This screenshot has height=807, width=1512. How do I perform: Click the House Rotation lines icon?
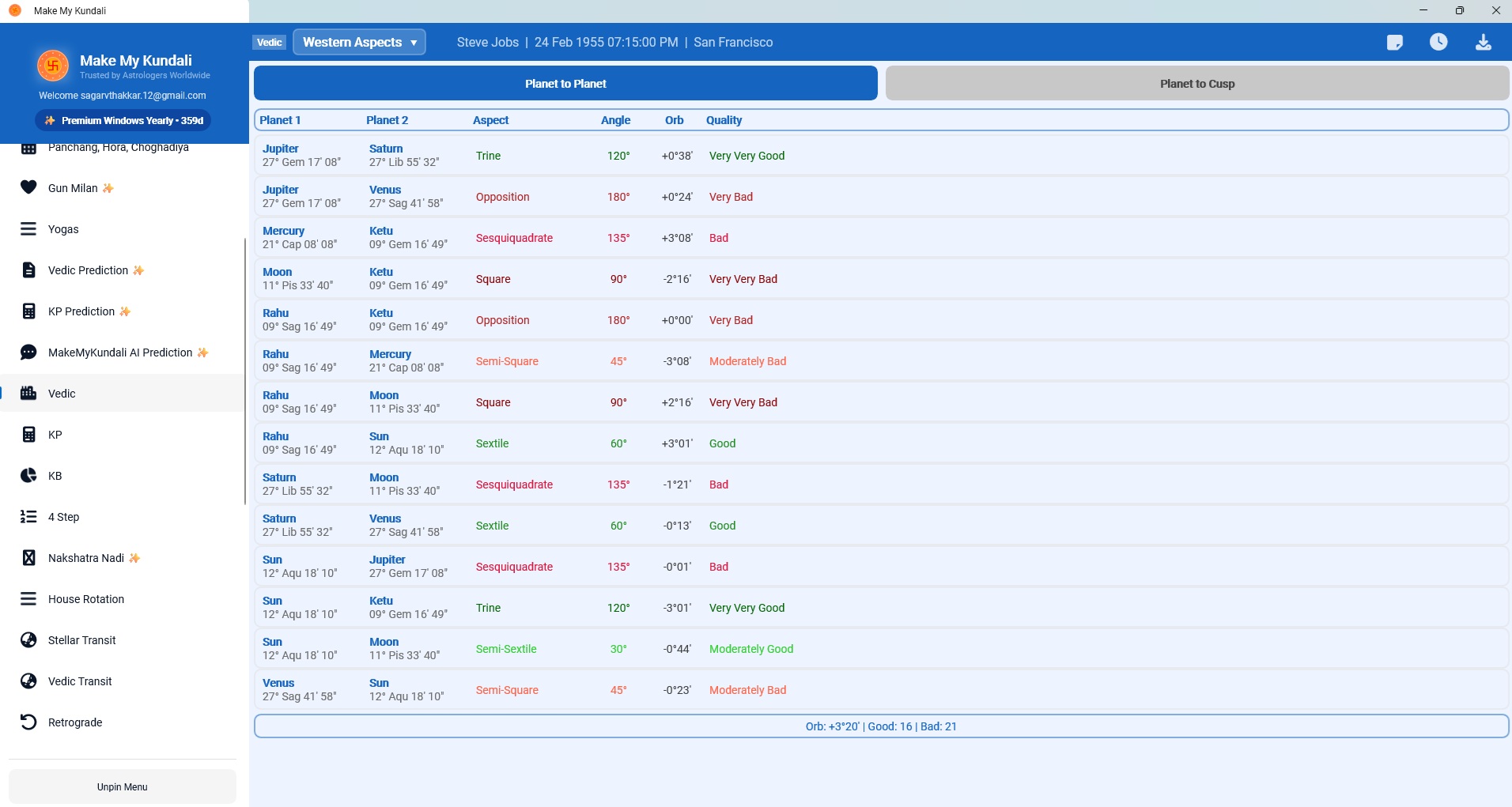28,599
